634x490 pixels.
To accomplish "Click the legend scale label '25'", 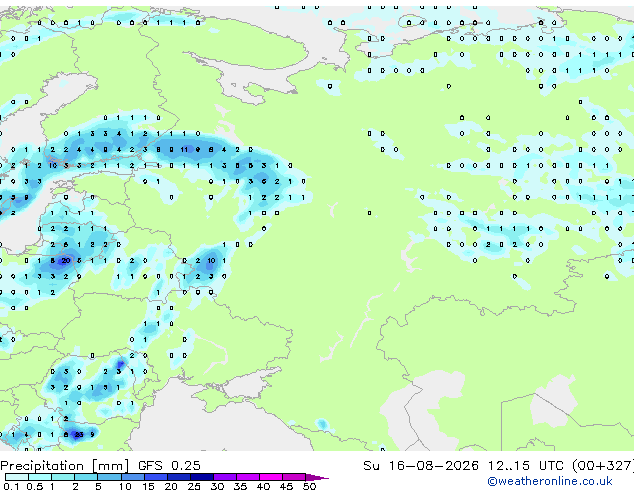I will (x=194, y=486).
